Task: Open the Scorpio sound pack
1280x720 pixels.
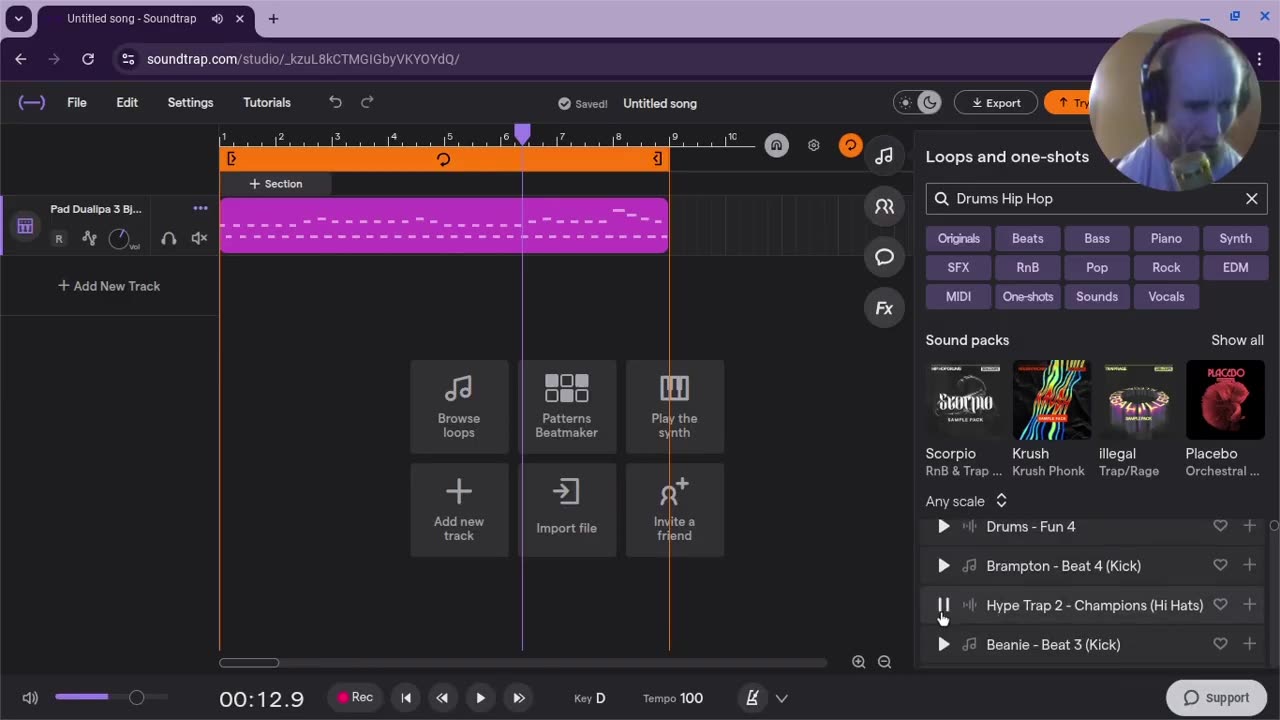Action: (964, 400)
